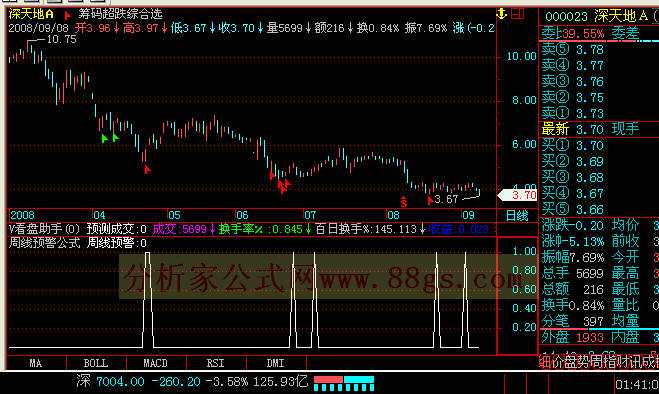Click the red flag near the 3.67 low label
Screen dimensions: 659x394
coord(430,201)
